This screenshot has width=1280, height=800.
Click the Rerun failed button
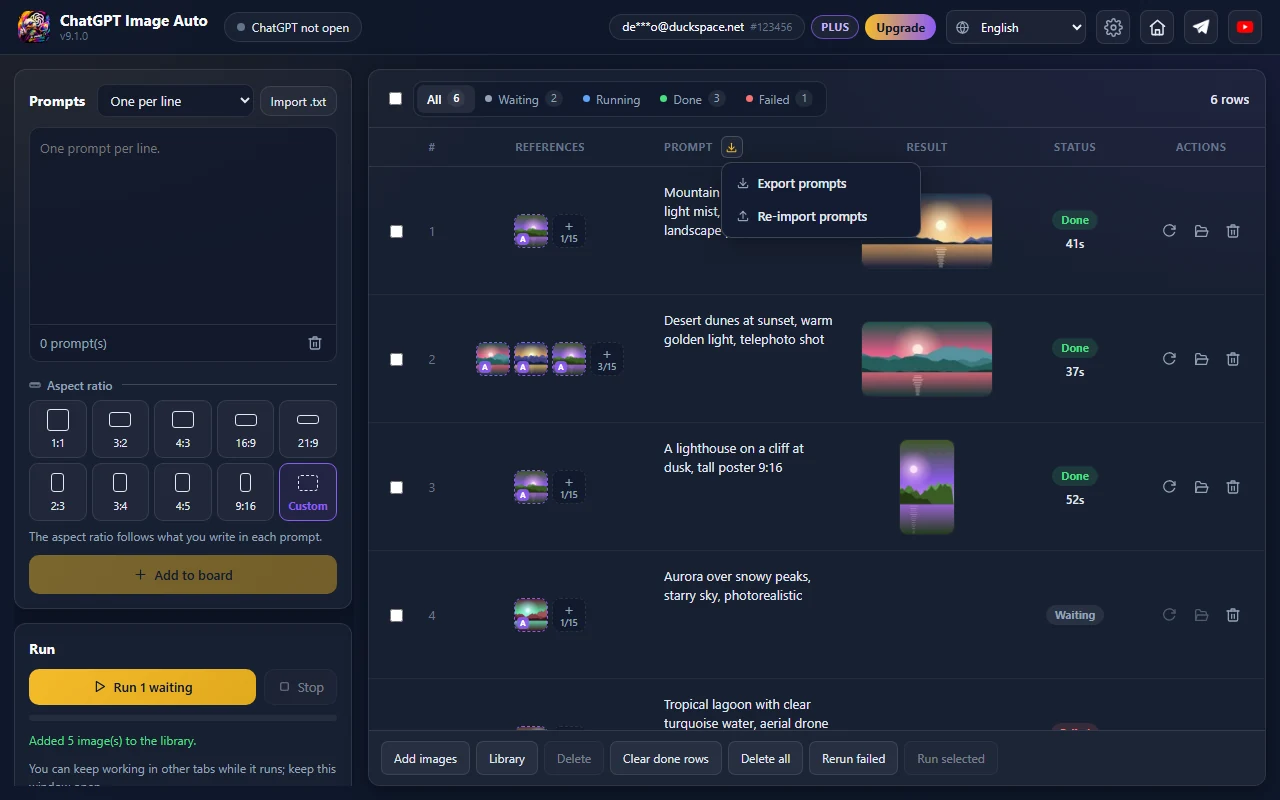(853, 758)
